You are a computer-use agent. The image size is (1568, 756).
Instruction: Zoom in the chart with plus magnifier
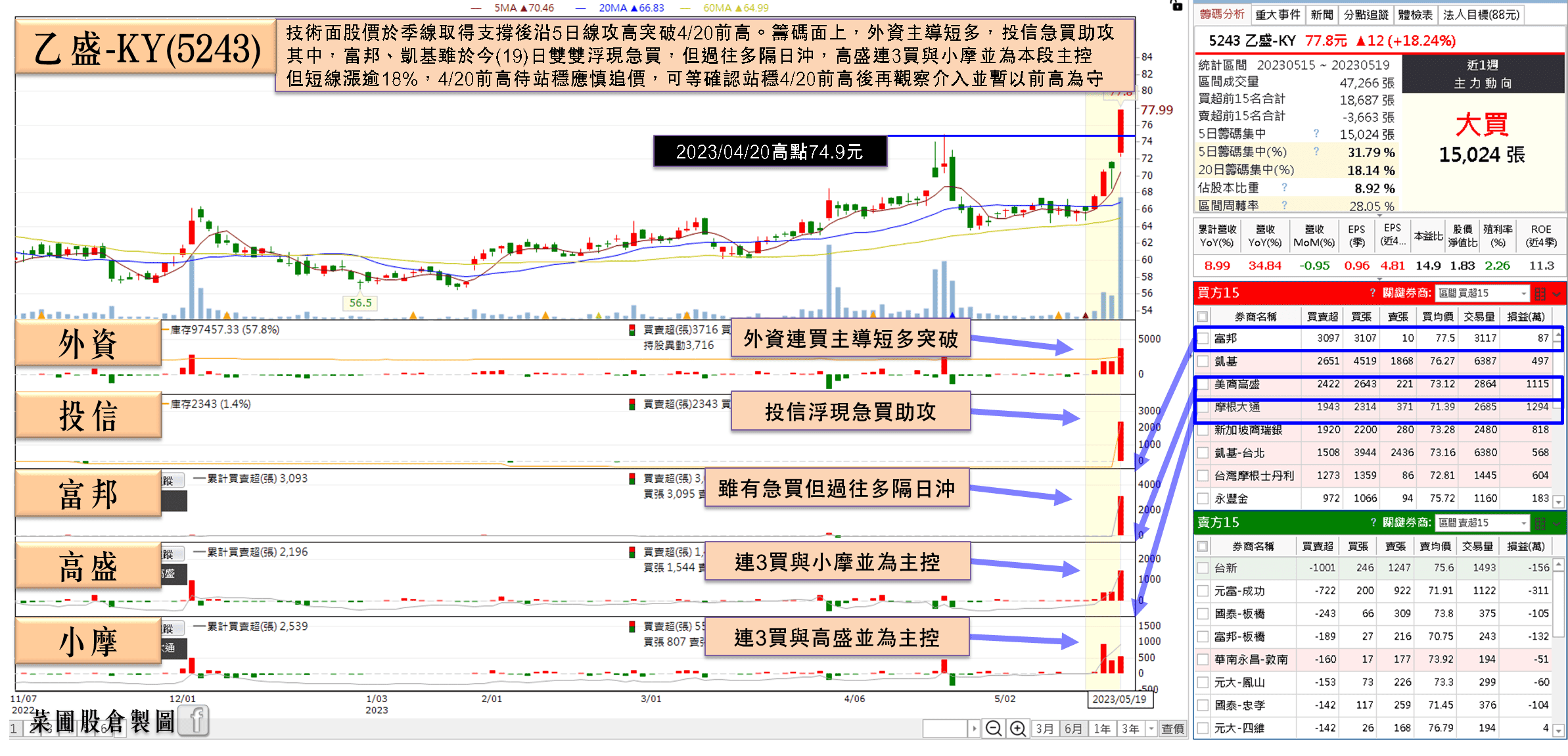[1017, 728]
